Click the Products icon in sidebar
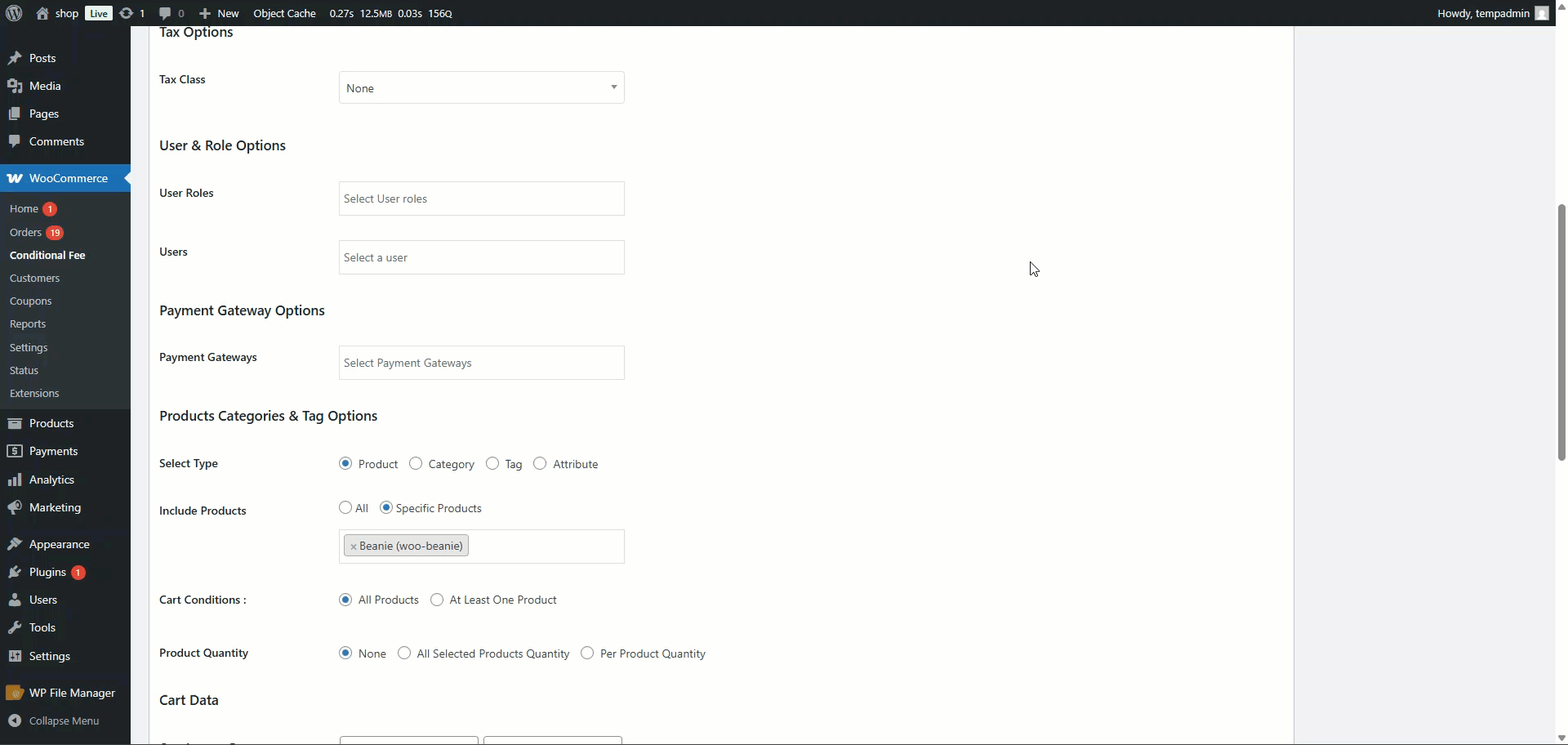Screen dimensions: 1568x745 [15, 423]
